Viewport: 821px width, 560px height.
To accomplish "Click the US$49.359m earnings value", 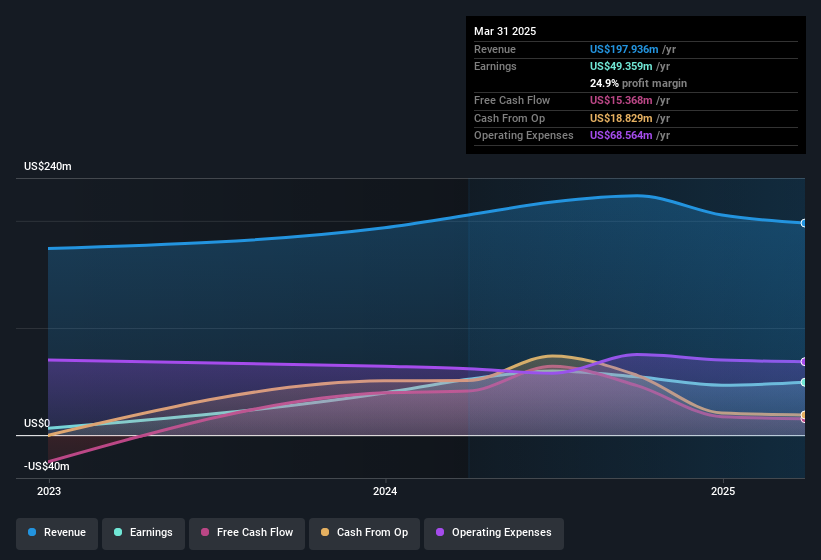I will [x=621, y=66].
